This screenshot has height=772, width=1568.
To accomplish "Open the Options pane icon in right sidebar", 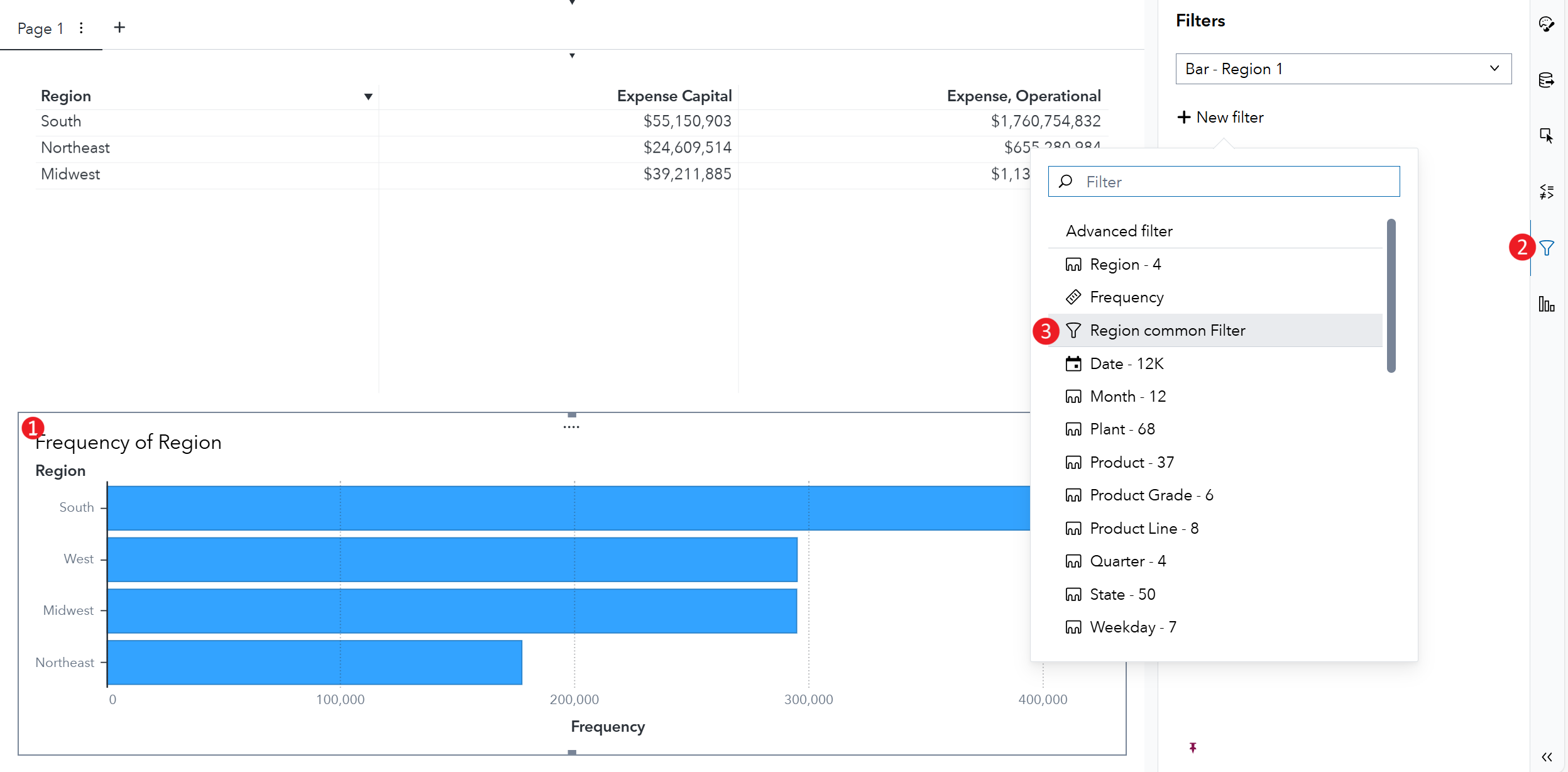I will (x=1547, y=24).
